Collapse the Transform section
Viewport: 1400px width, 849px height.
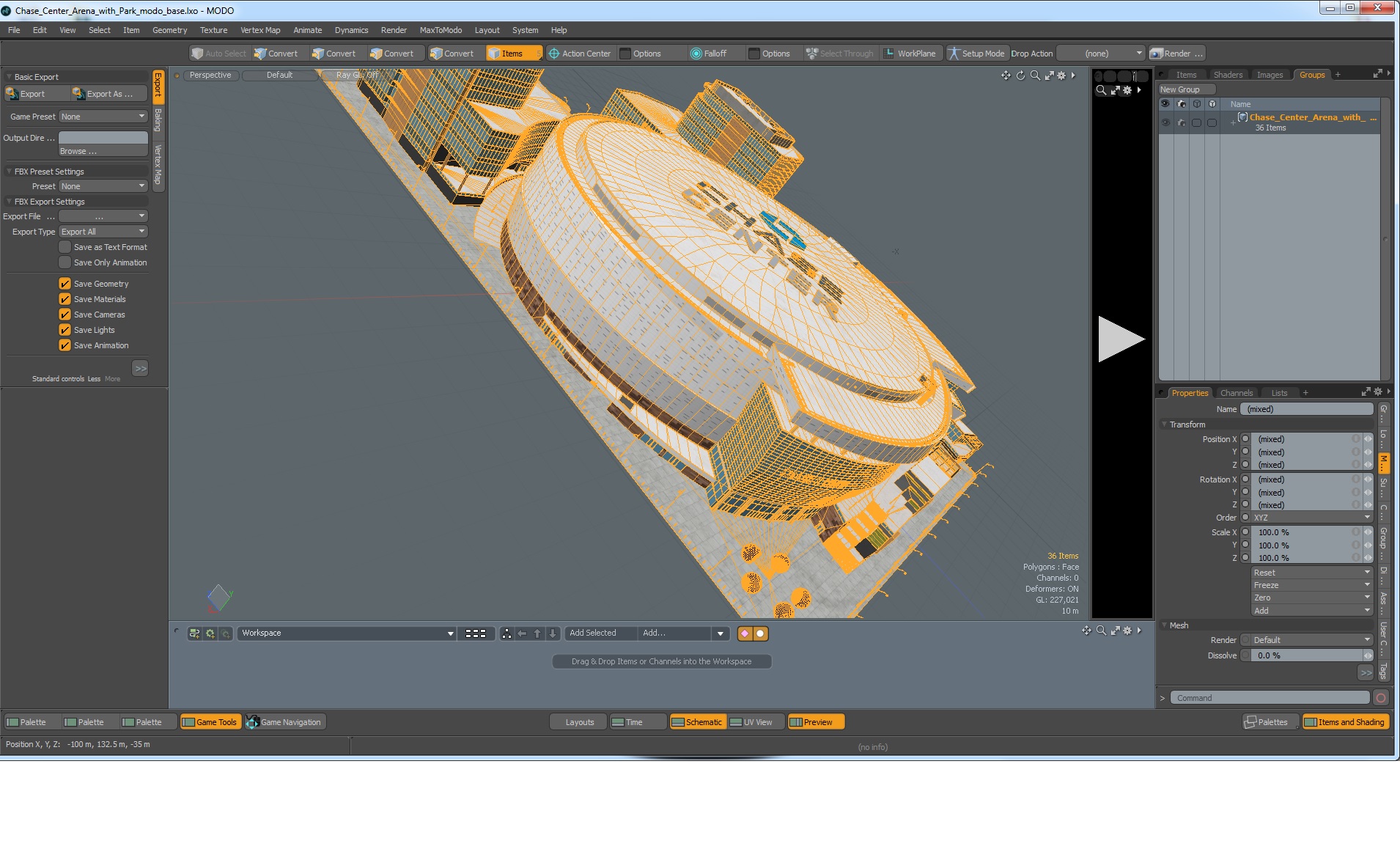1165,425
